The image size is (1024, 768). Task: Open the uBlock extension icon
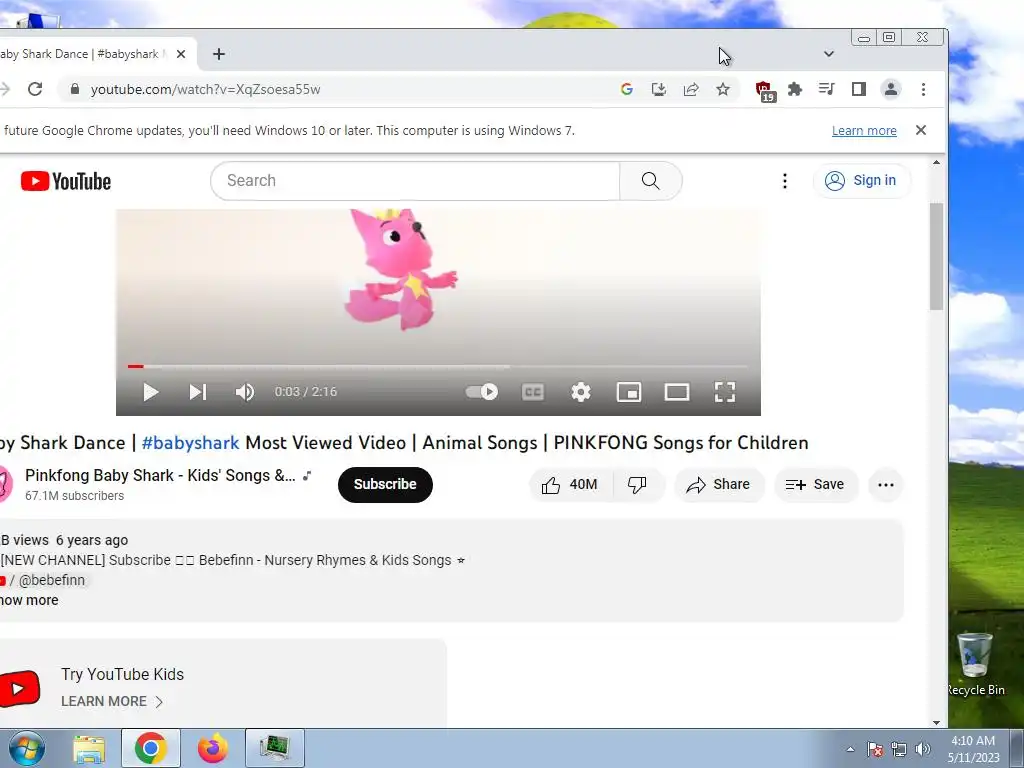coord(763,90)
